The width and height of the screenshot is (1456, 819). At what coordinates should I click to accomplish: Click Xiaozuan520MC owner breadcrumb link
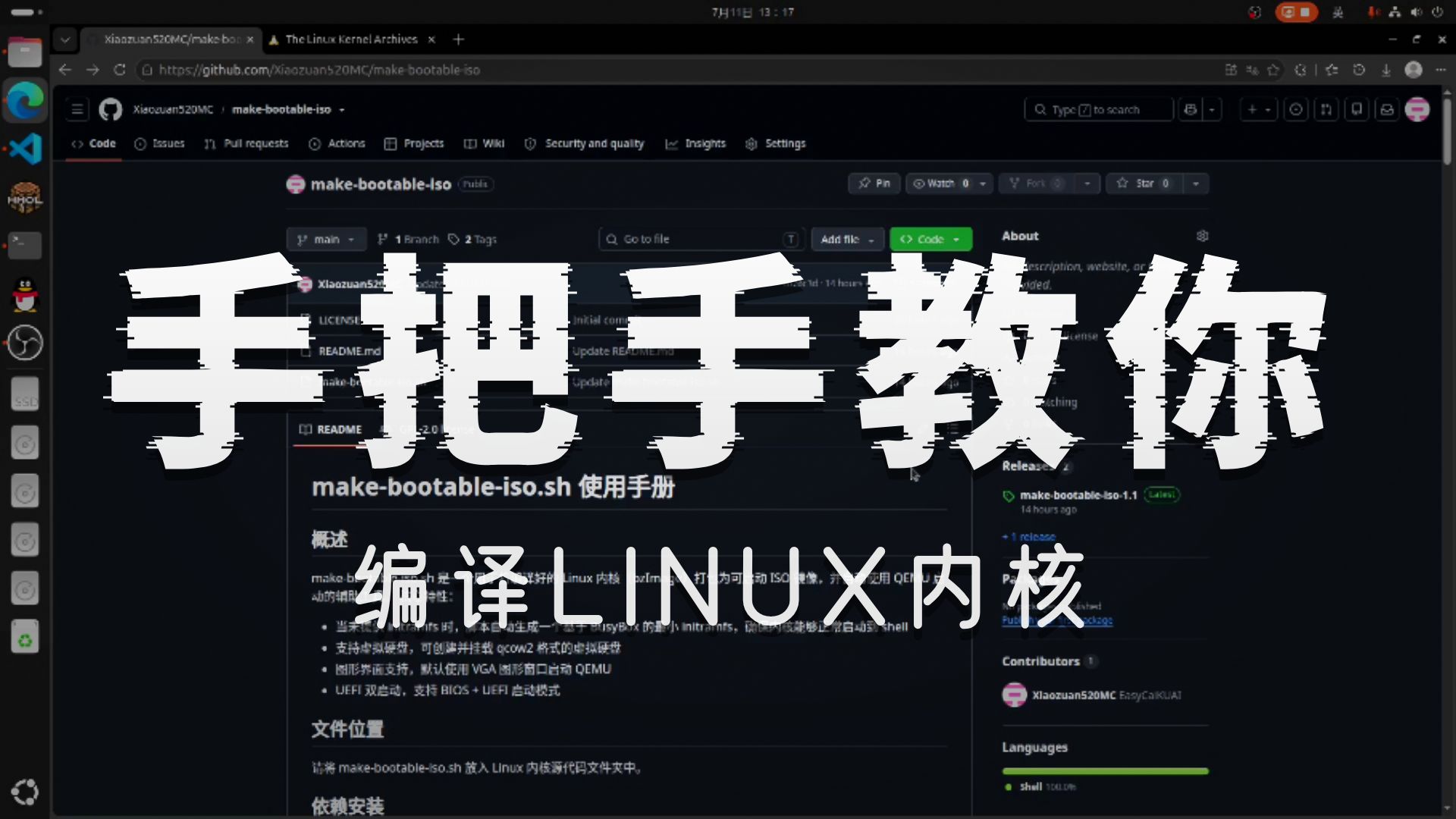[173, 110]
